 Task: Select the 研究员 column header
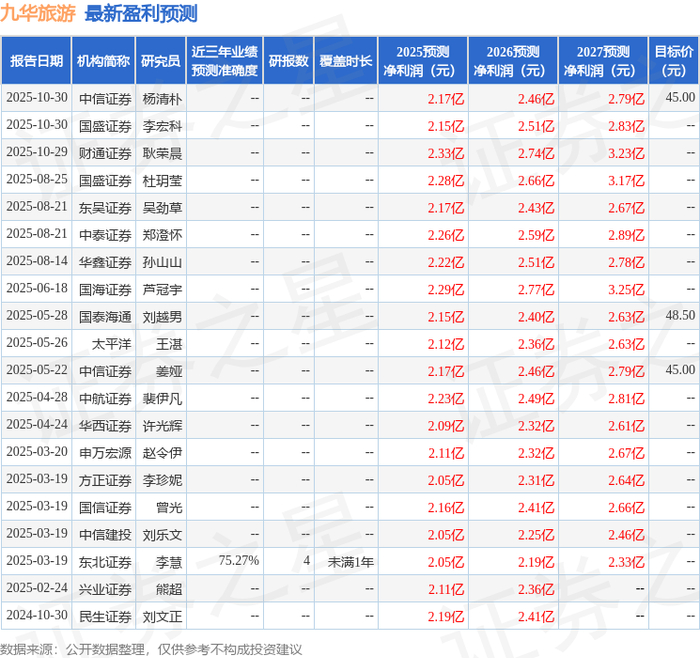[161, 61]
